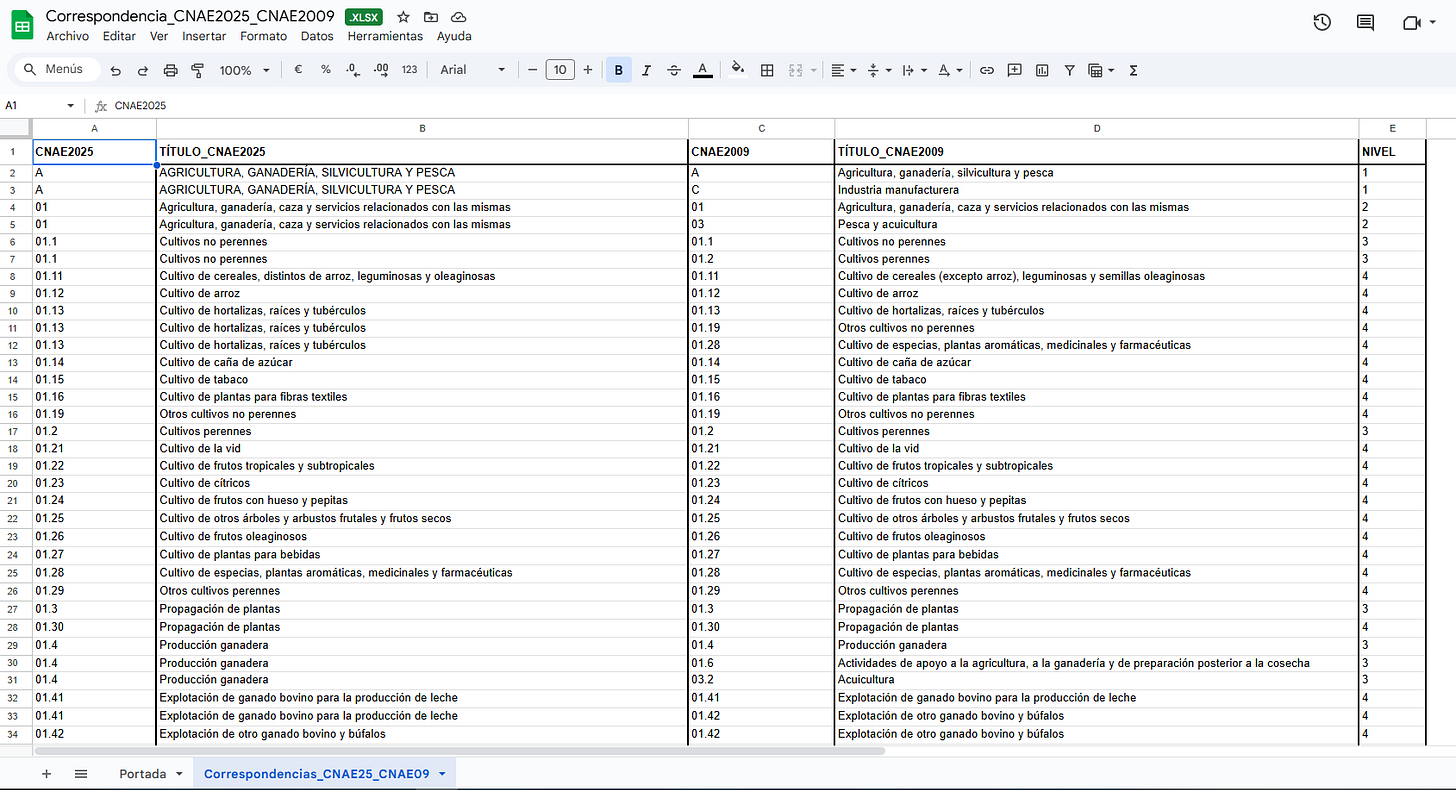The width and height of the screenshot is (1456, 790).
Task: Open the Insertar menu
Action: 204,36
